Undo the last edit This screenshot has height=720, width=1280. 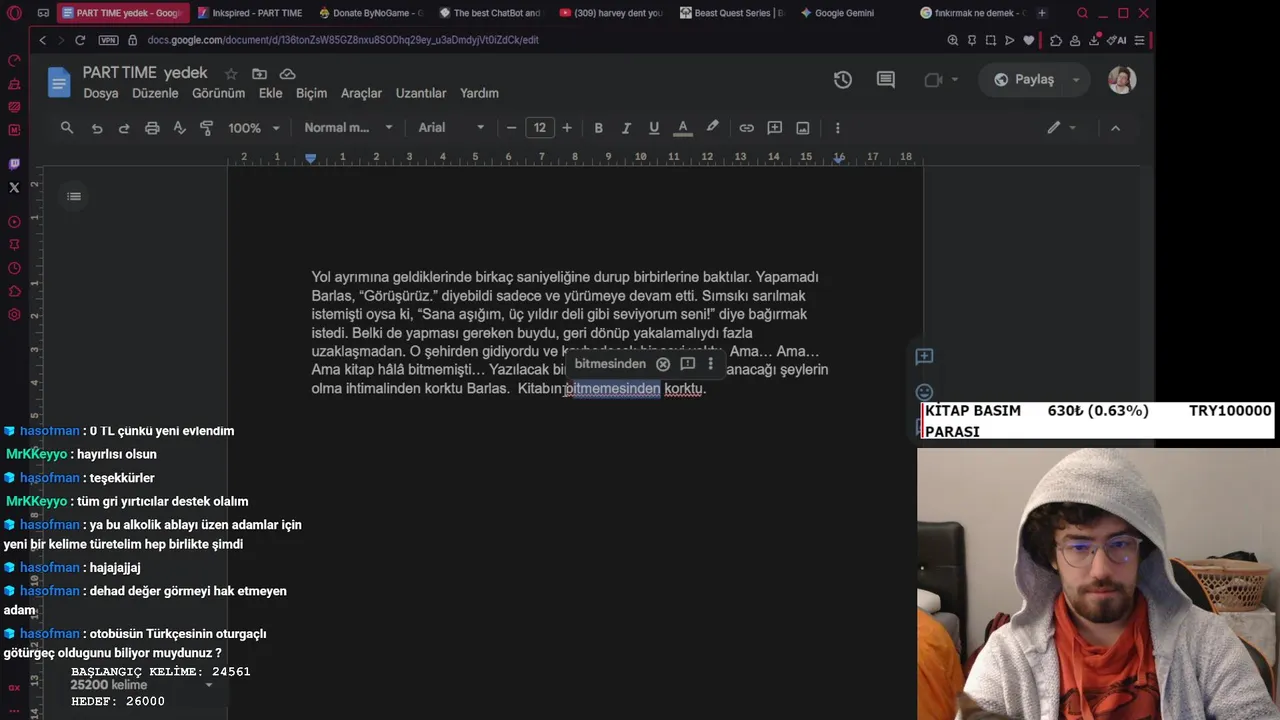pos(97,128)
